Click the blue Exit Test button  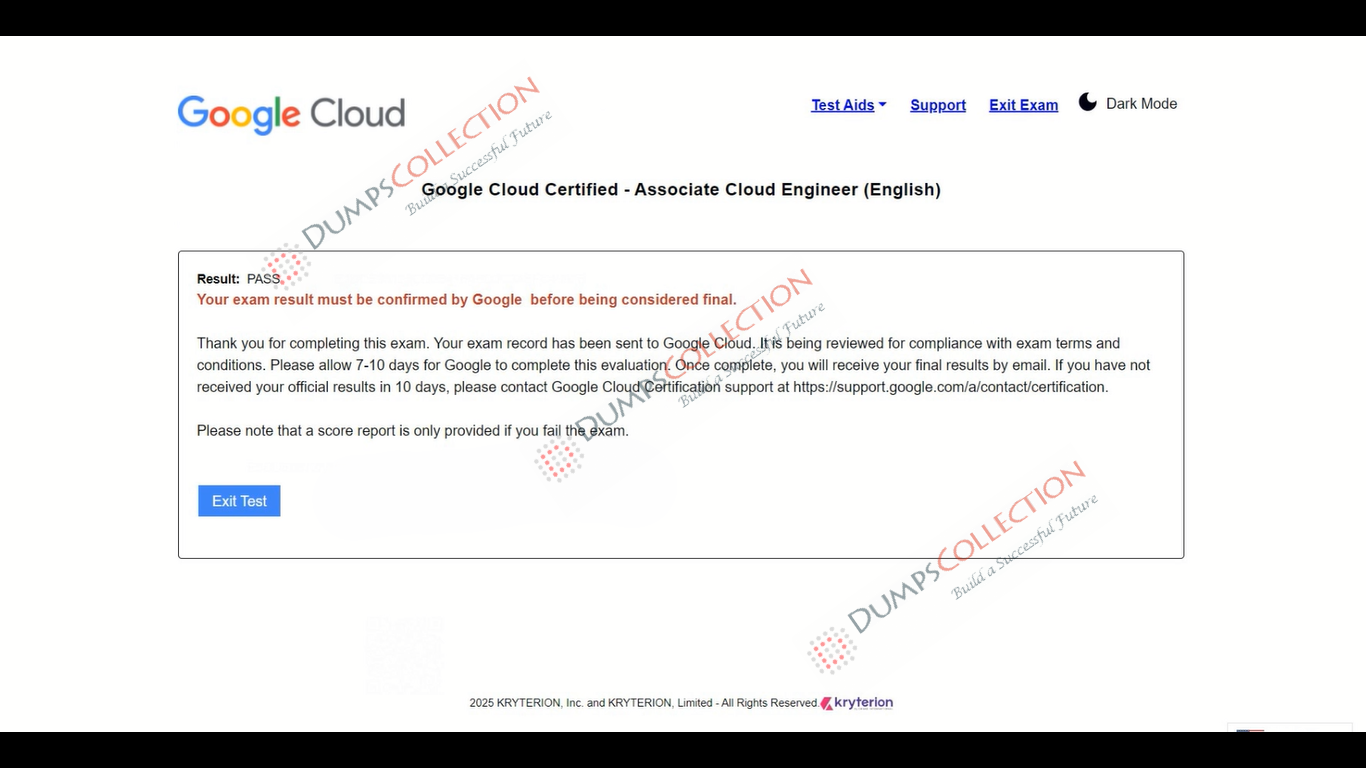tap(239, 501)
